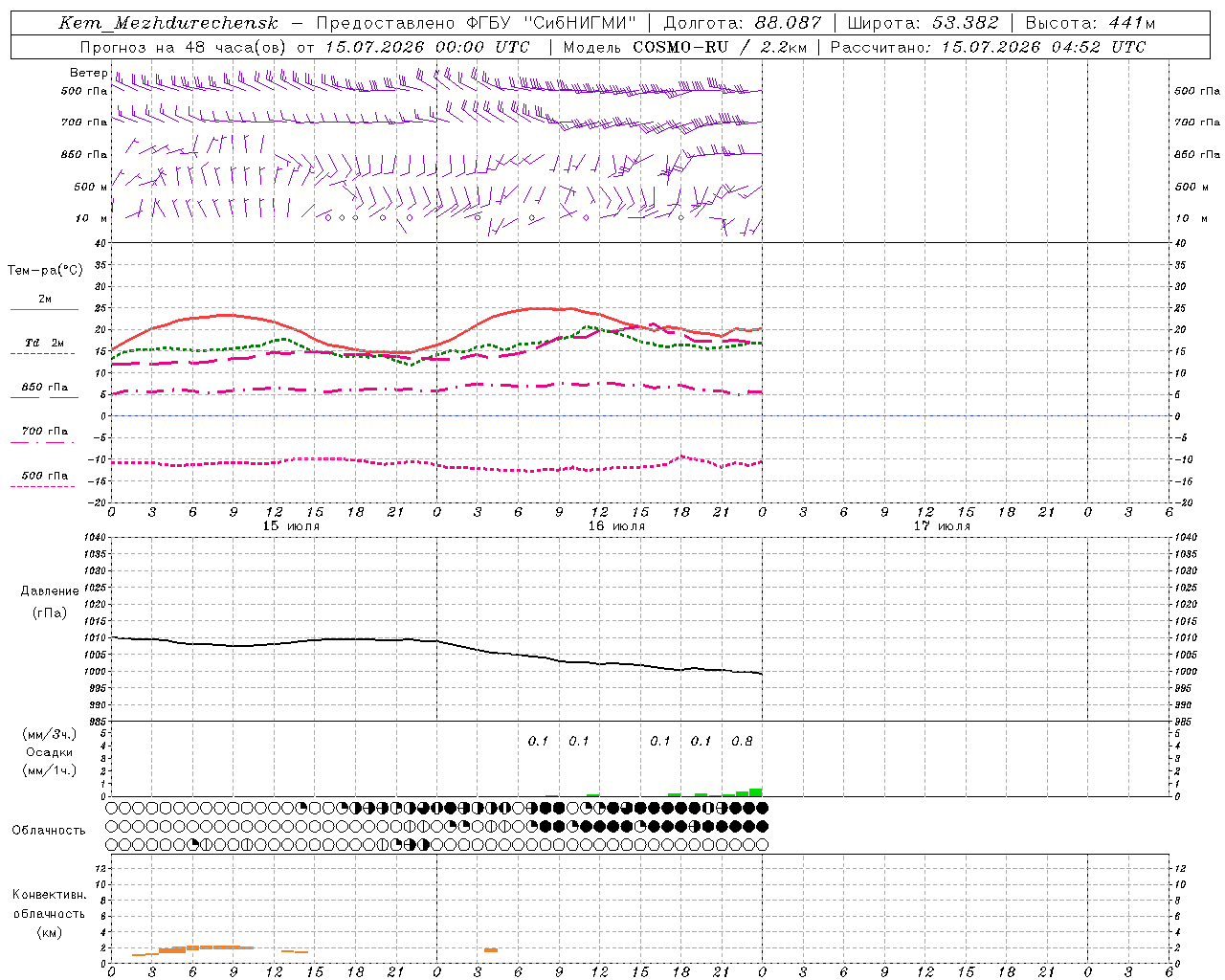Click the Облачность cloud cover label
The image size is (1225, 980).
point(49,830)
